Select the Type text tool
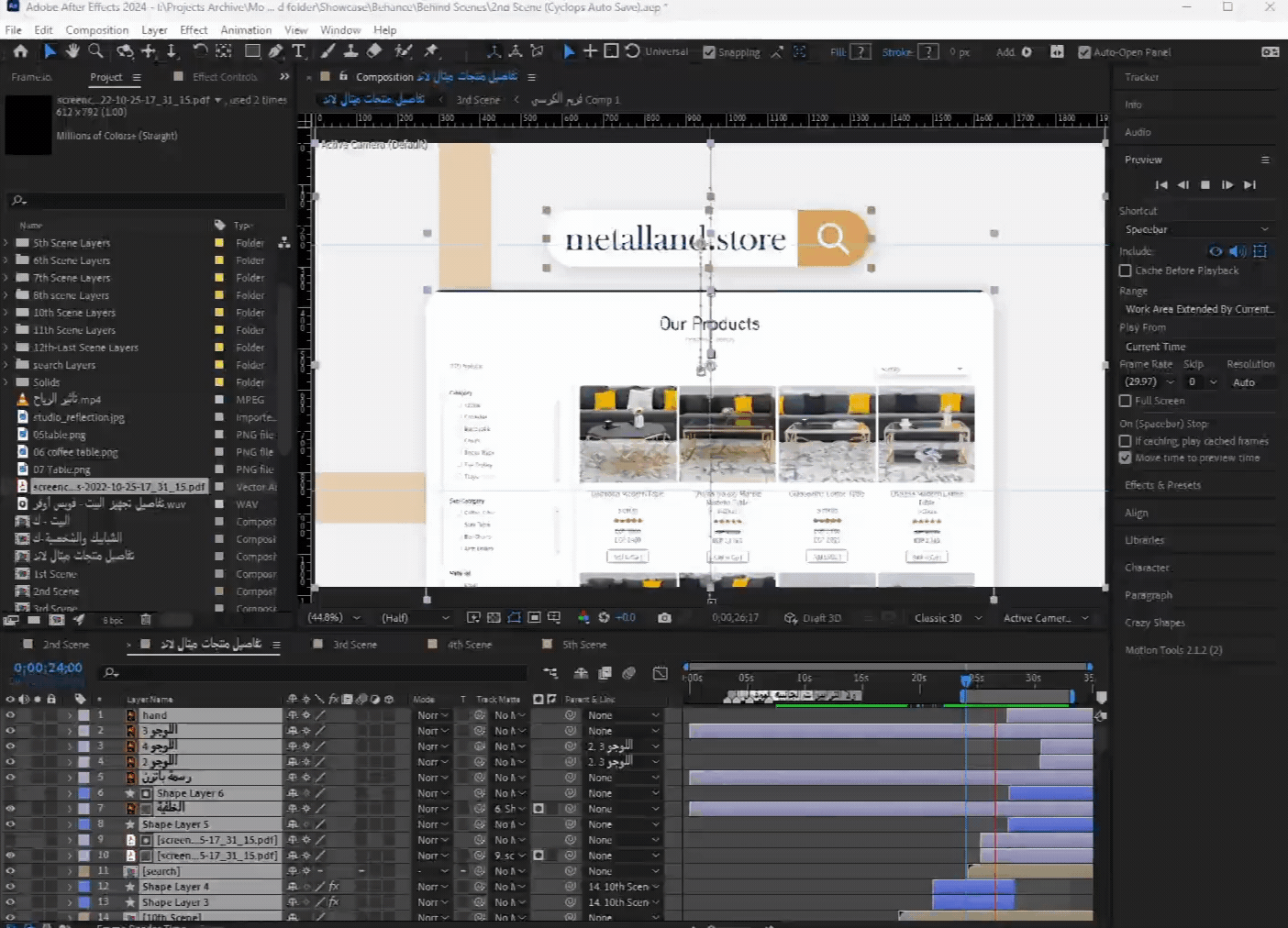This screenshot has width=1288, height=928. [298, 51]
